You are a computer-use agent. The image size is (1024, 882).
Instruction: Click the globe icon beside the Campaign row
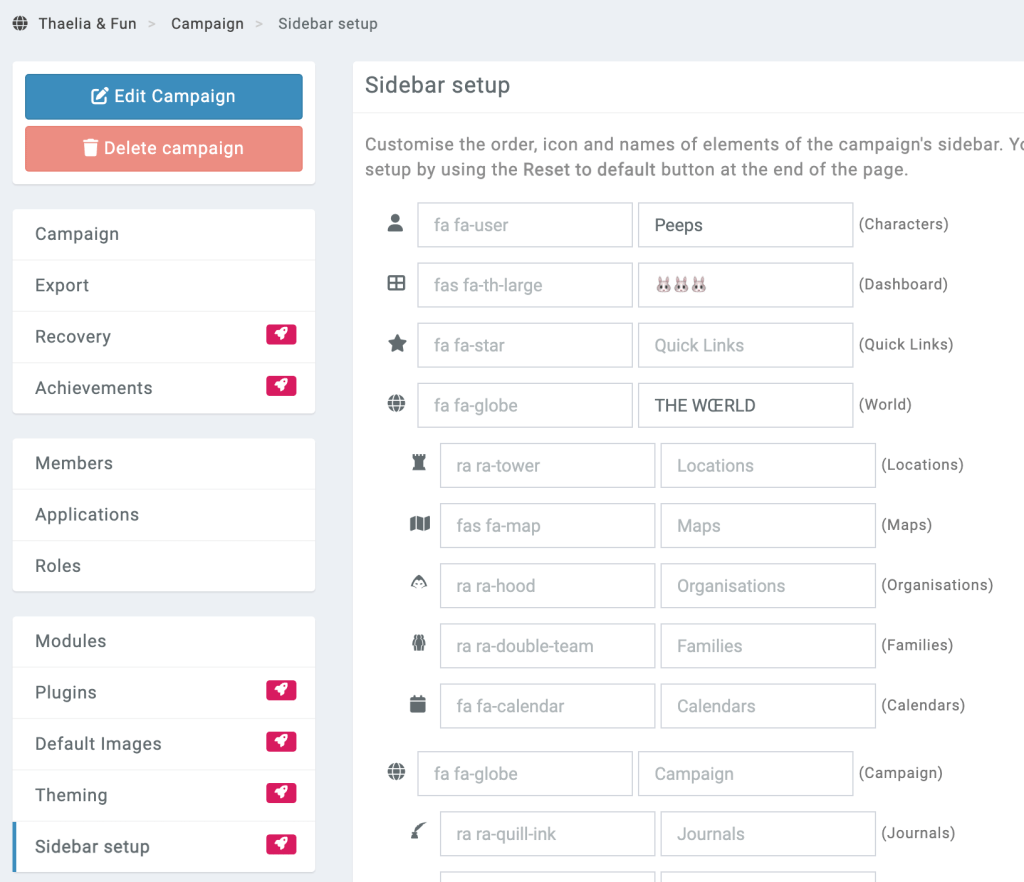(x=396, y=769)
